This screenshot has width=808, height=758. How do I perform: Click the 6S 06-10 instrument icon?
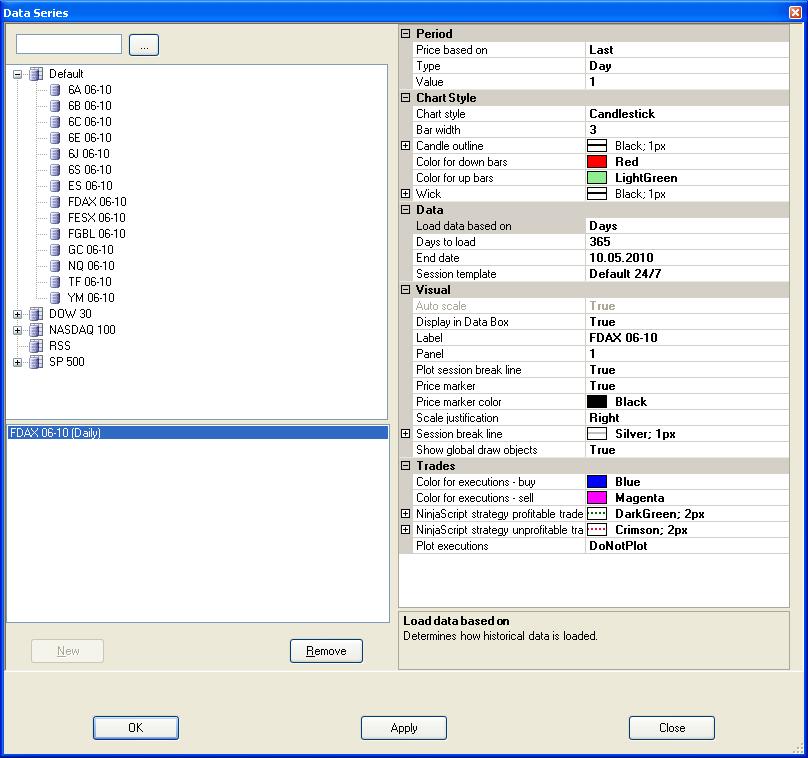tap(55, 170)
